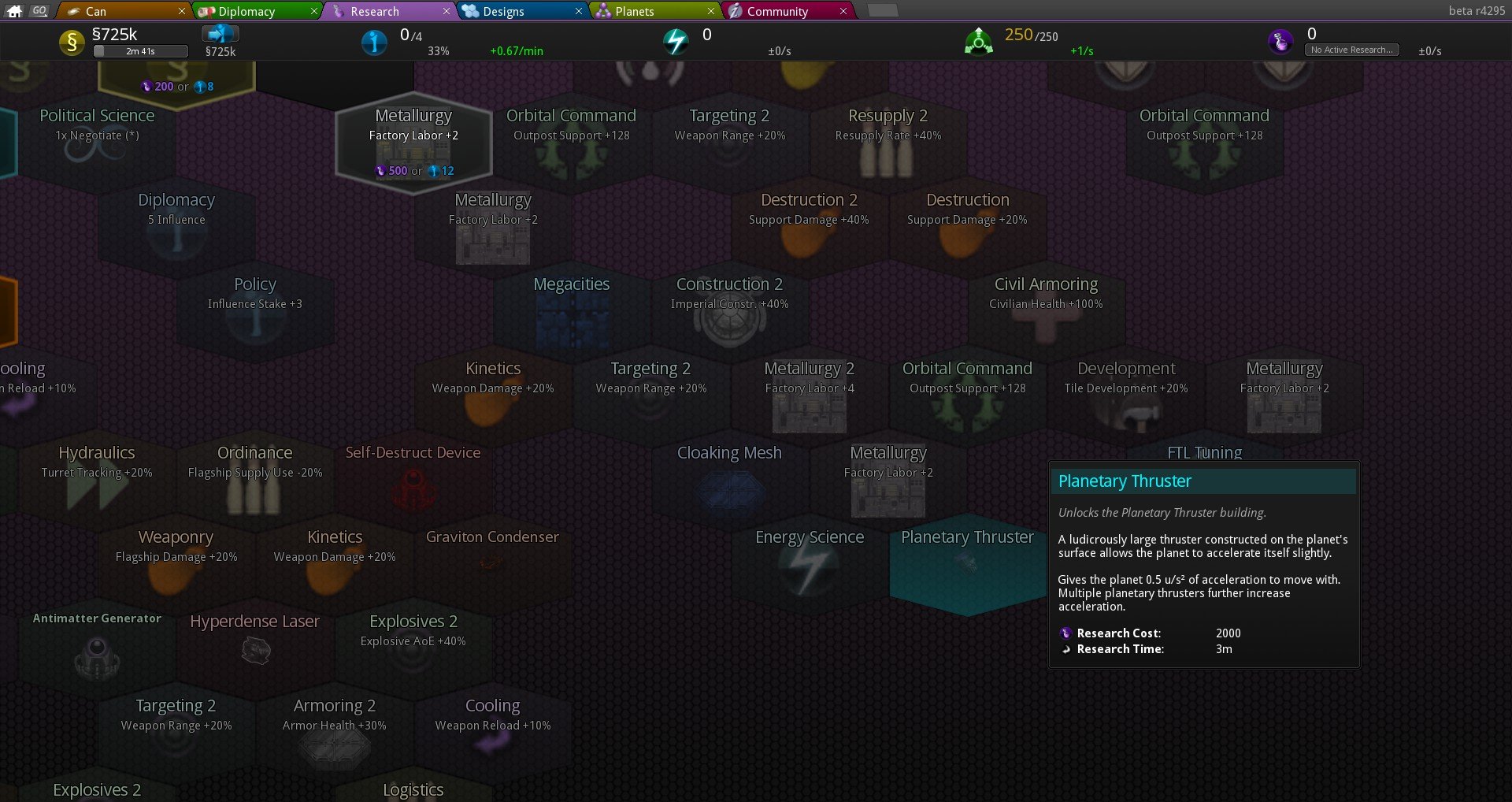Click the lightning energy resource icon
This screenshot has width=1512, height=802.
(676, 42)
